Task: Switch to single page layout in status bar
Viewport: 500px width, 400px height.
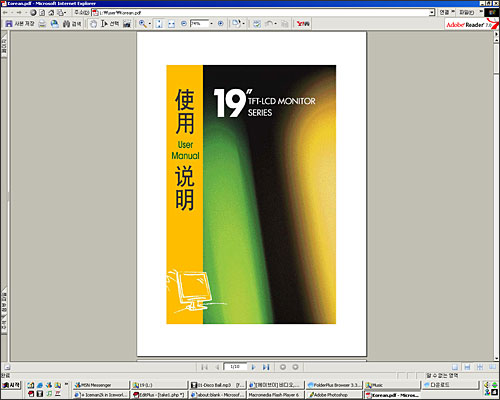Action: (455, 367)
